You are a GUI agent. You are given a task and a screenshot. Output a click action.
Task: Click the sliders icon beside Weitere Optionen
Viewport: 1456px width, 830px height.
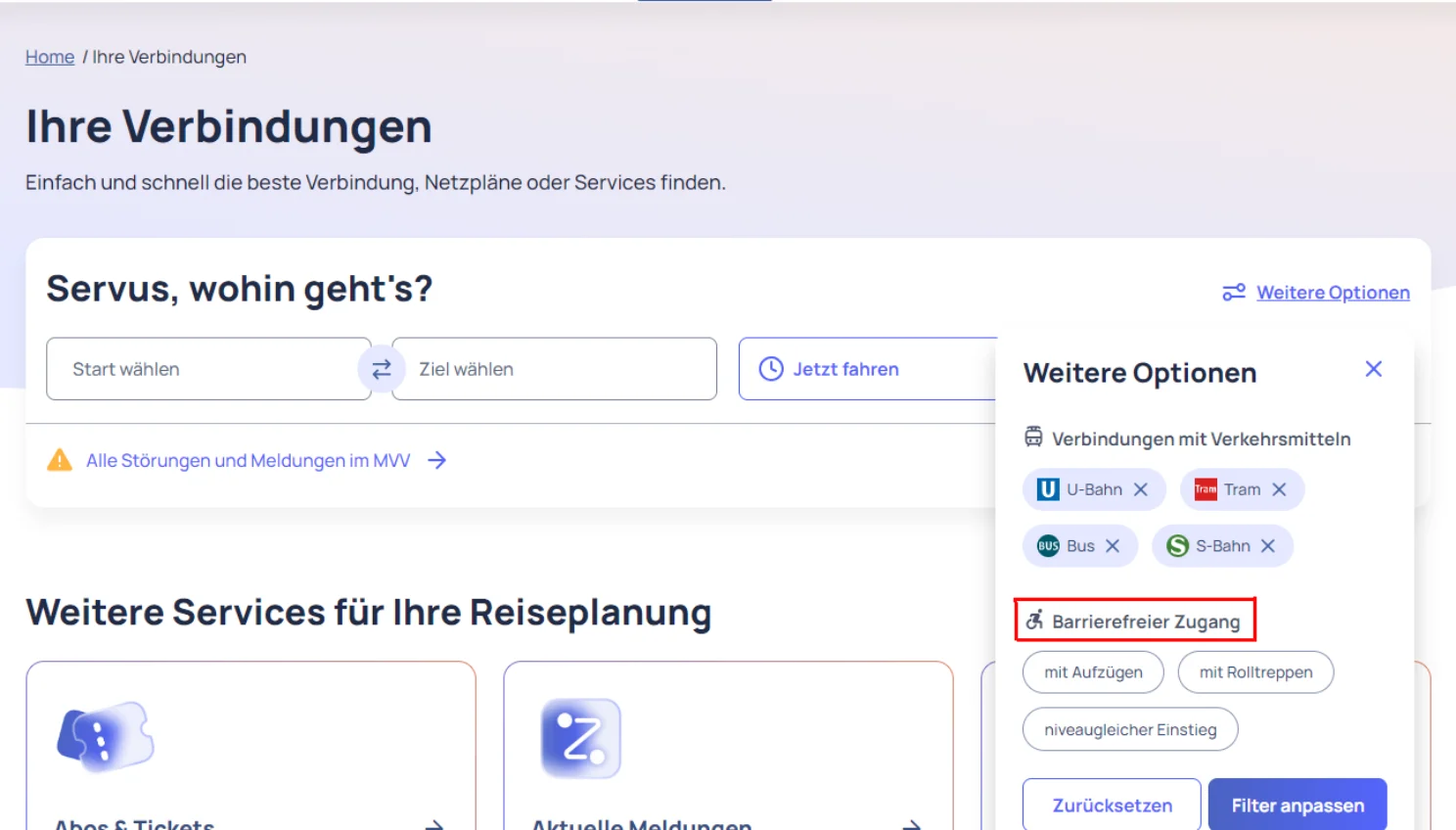(1234, 293)
